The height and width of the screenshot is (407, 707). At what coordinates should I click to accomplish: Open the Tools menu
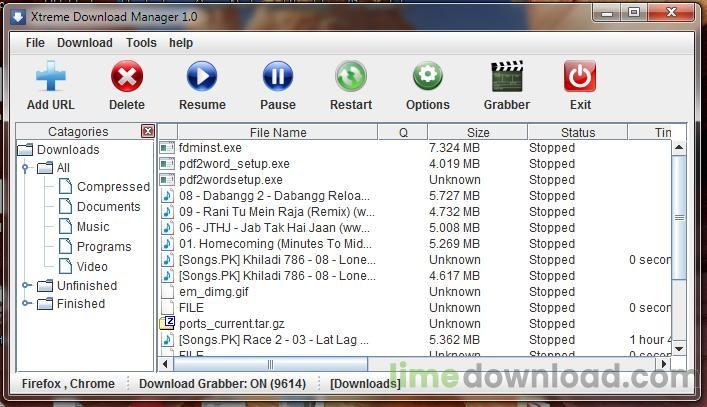[141, 42]
